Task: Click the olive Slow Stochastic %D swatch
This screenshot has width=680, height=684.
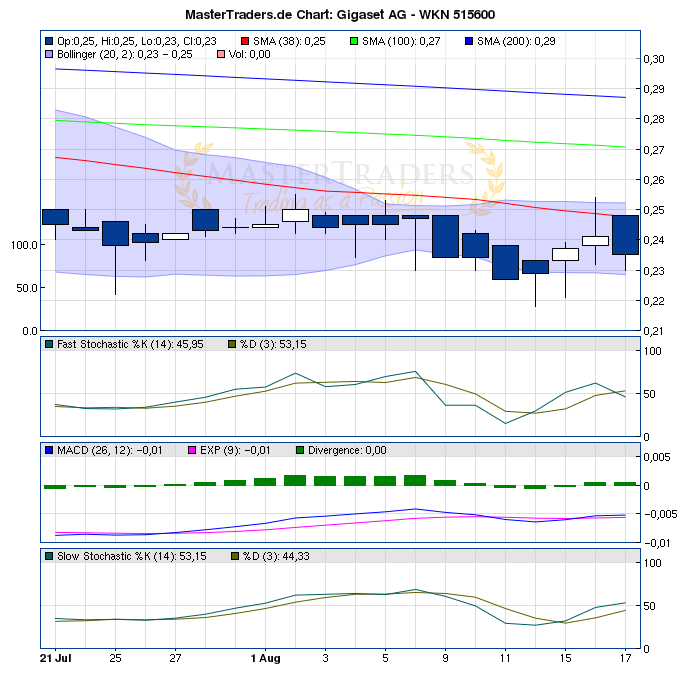Action: click(x=235, y=556)
